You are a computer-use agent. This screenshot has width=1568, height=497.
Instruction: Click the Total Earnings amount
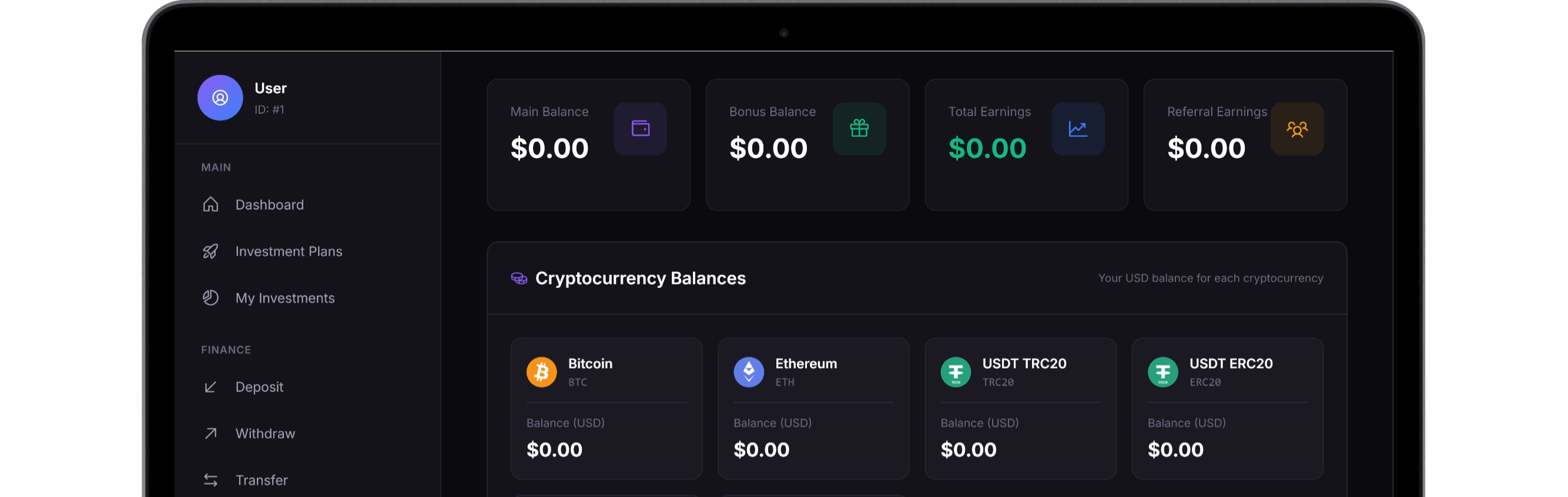[x=987, y=149]
